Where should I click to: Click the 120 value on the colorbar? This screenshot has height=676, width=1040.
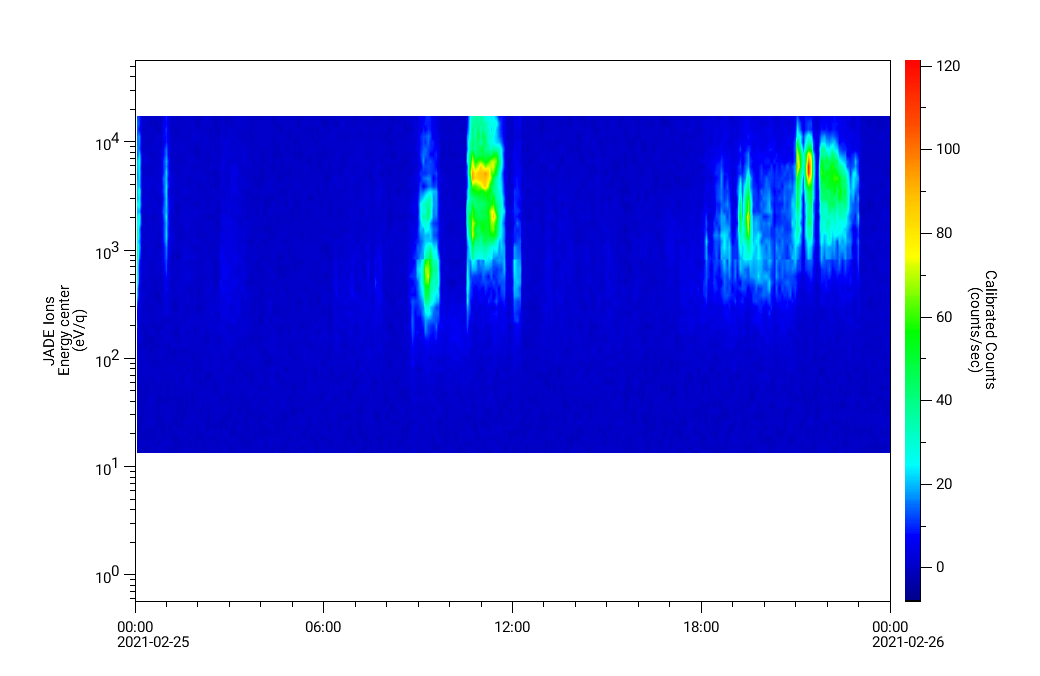point(948,66)
